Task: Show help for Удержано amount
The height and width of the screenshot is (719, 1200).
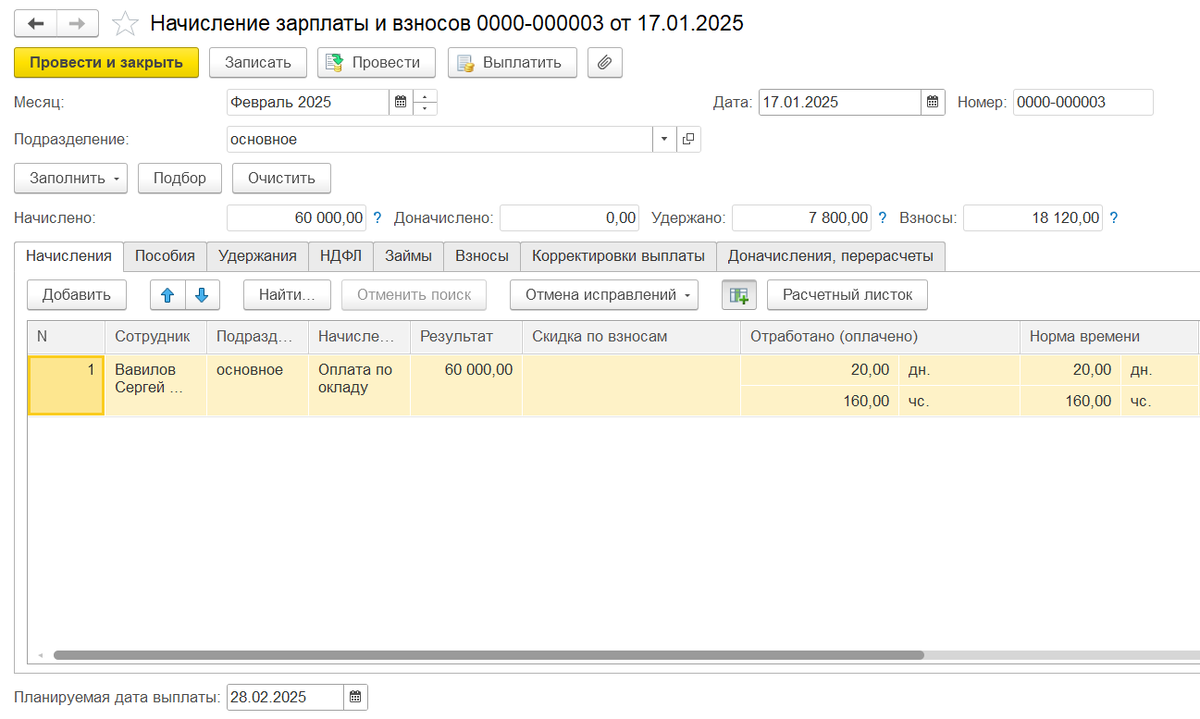Action: pyautogui.click(x=882, y=217)
